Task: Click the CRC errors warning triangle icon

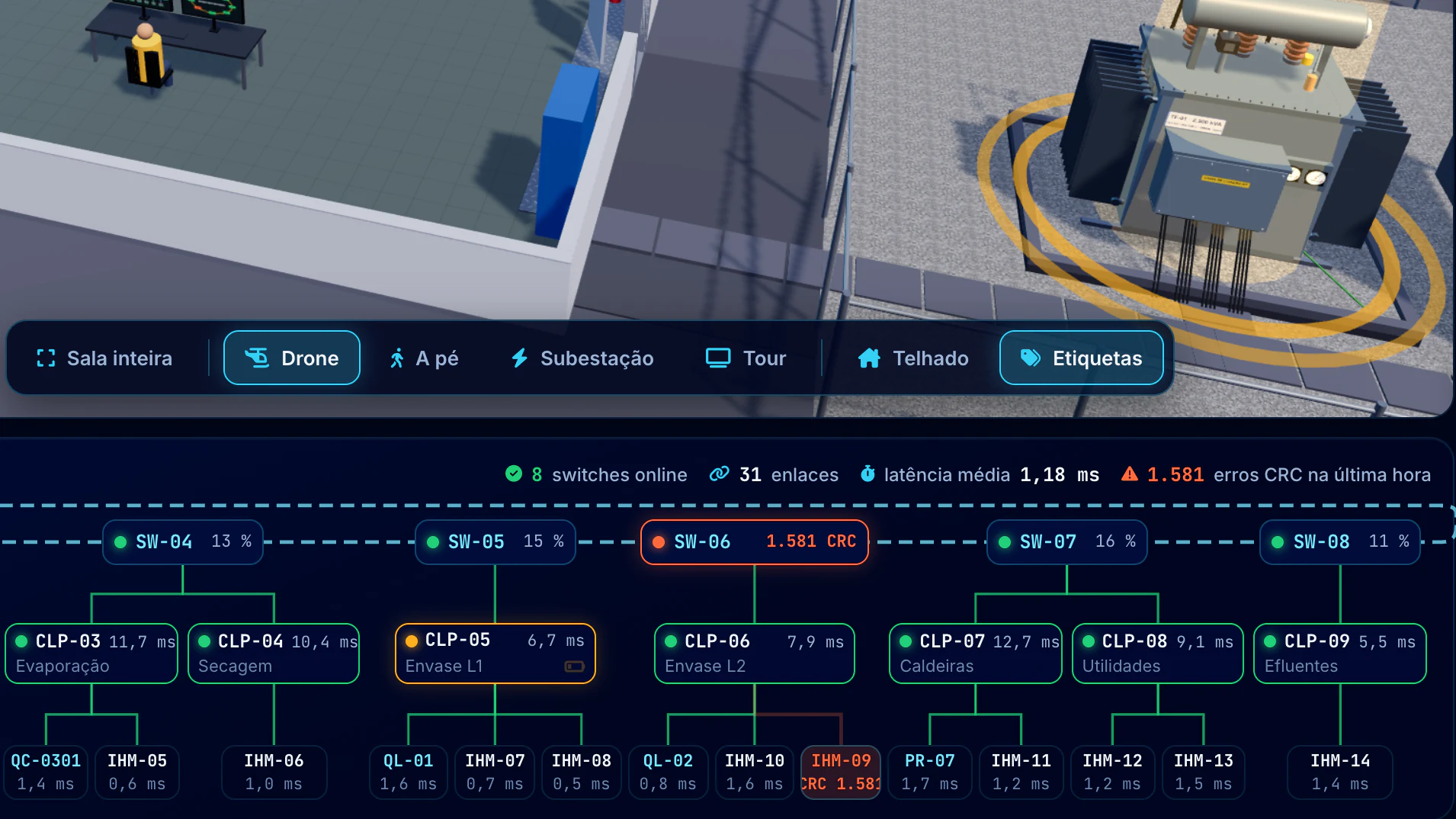Action: point(1130,474)
